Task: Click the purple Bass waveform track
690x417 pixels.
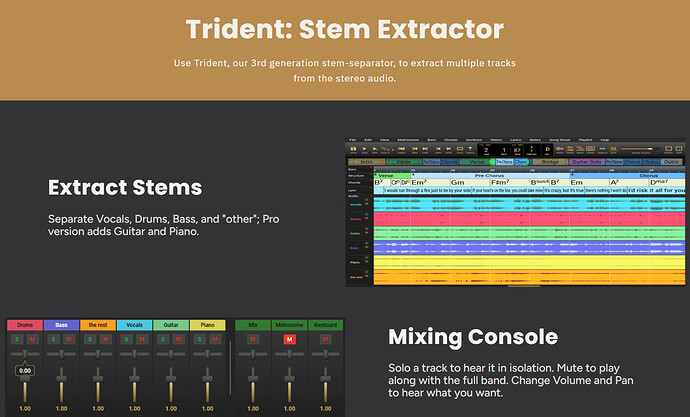Action: pyautogui.click(x=529, y=248)
